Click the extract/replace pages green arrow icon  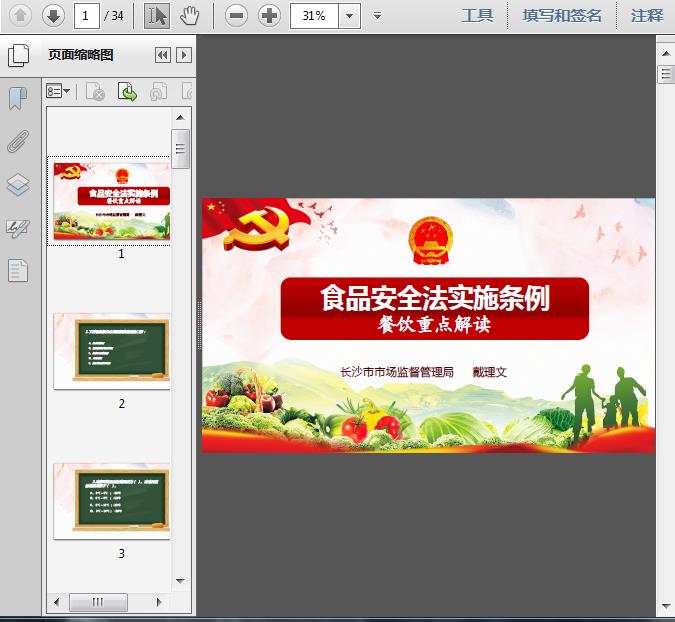[127, 91]
